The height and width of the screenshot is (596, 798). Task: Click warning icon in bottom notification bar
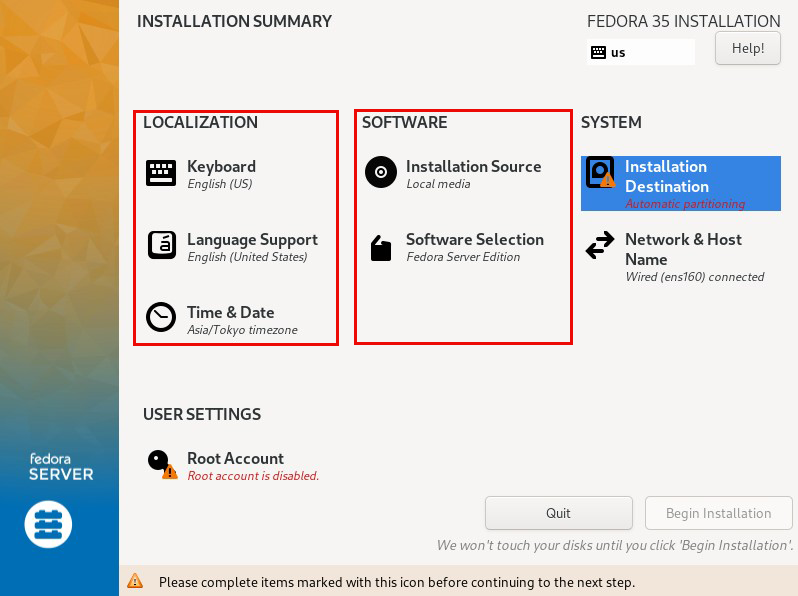point(135,581)
